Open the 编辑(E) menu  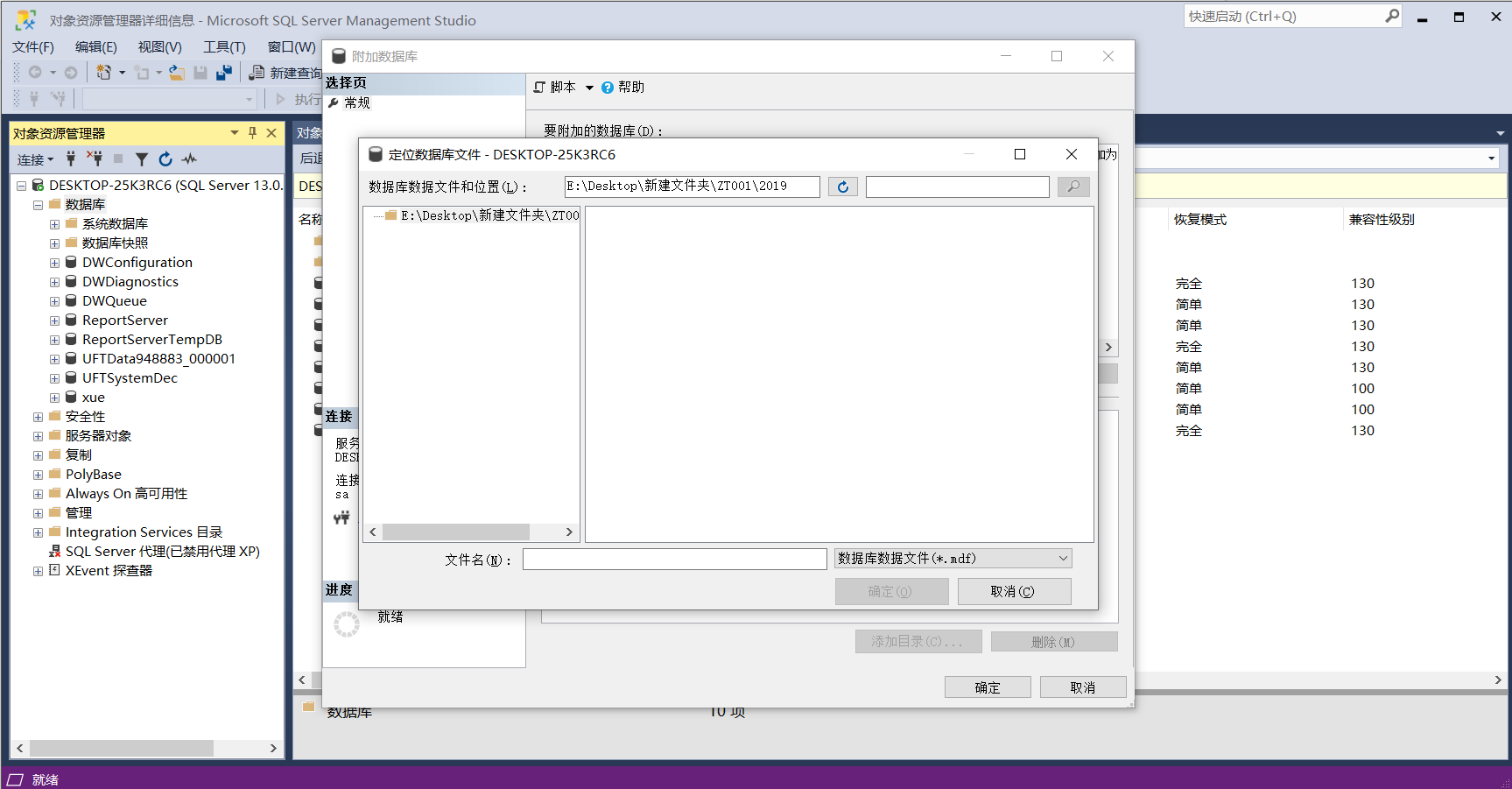pos(96,46)
